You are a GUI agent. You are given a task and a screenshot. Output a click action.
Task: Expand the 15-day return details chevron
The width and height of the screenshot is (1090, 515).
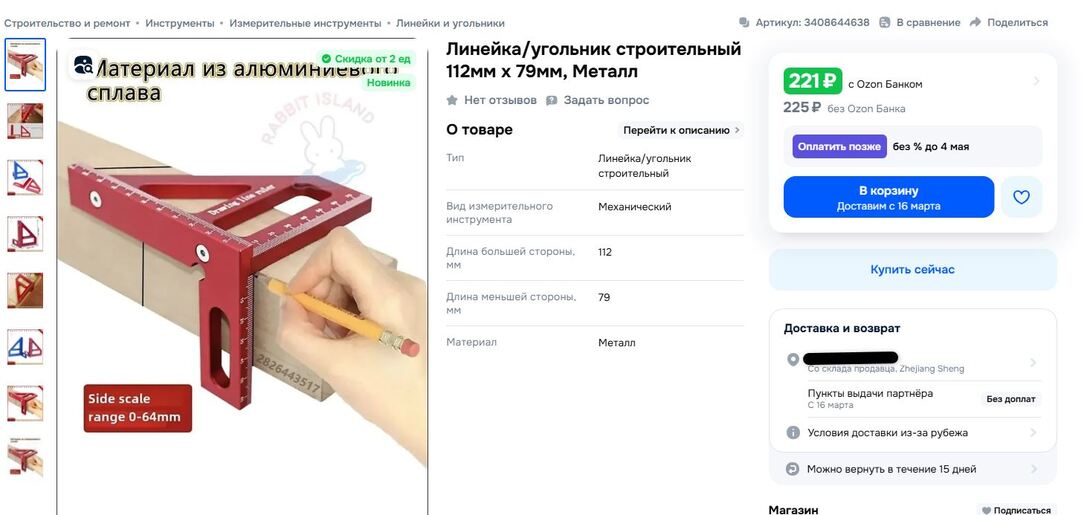tap(1033, 469)
